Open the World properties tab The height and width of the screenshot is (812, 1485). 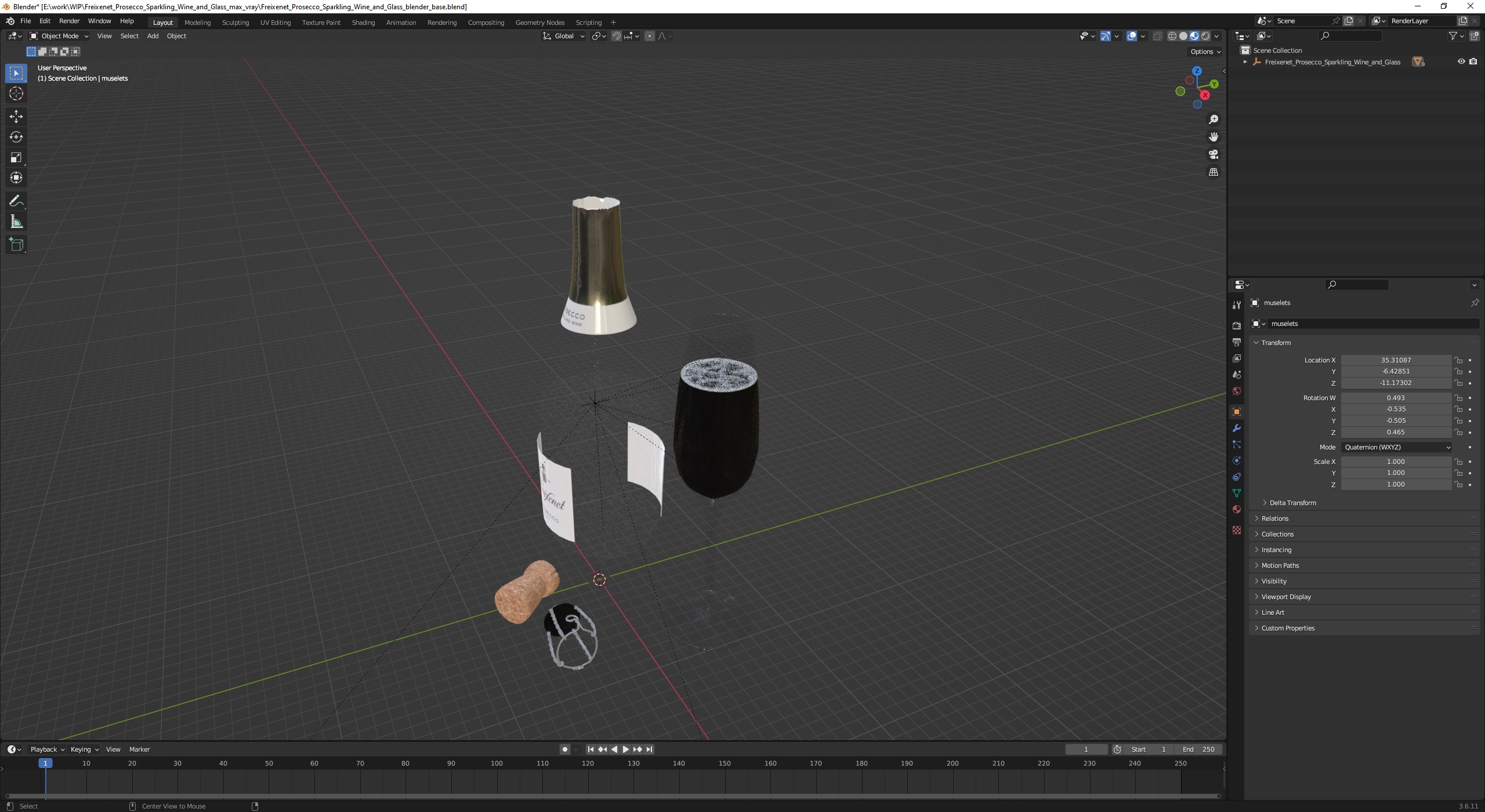tap(1237, 391)
